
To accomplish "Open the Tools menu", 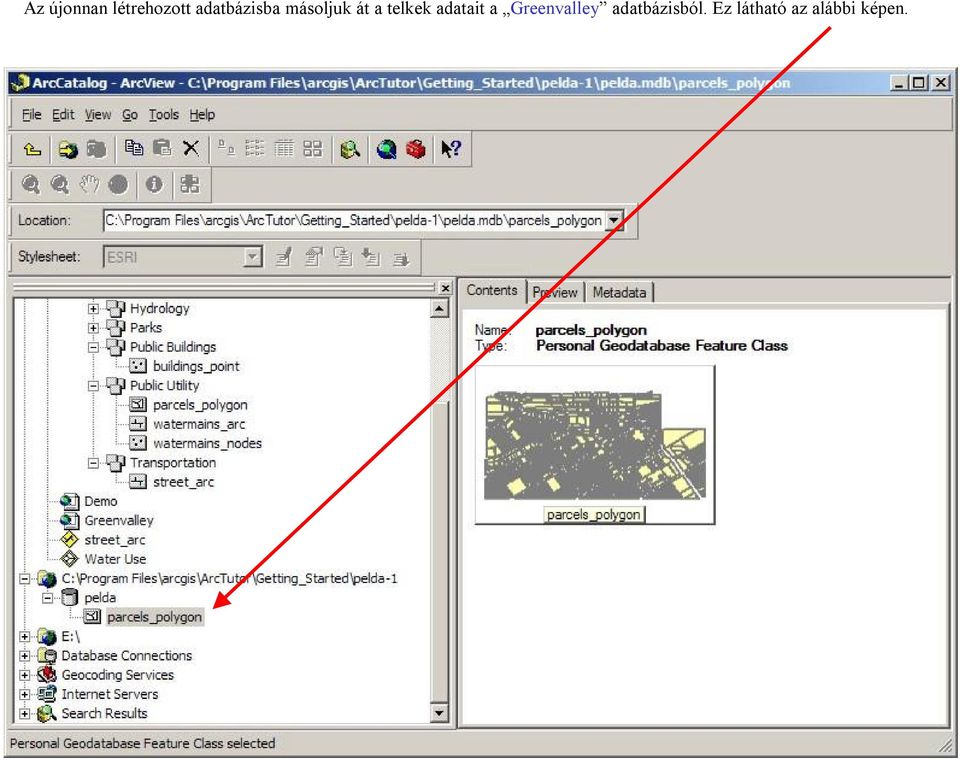I will click(x=163, y=115).
